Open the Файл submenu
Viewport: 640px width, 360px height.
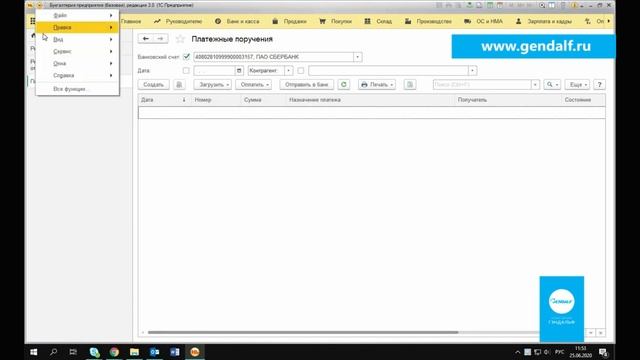click(x=78, y=15)
